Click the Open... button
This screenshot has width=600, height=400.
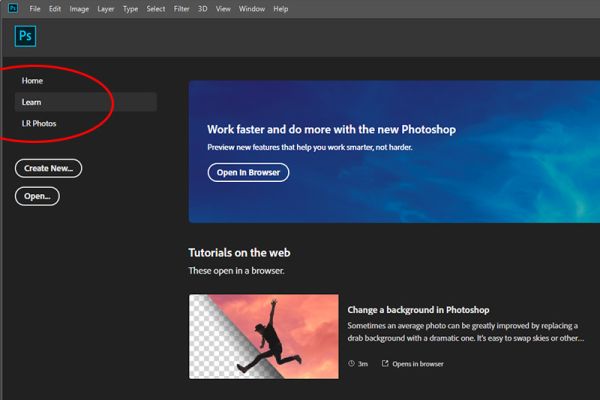pos(37,196)
